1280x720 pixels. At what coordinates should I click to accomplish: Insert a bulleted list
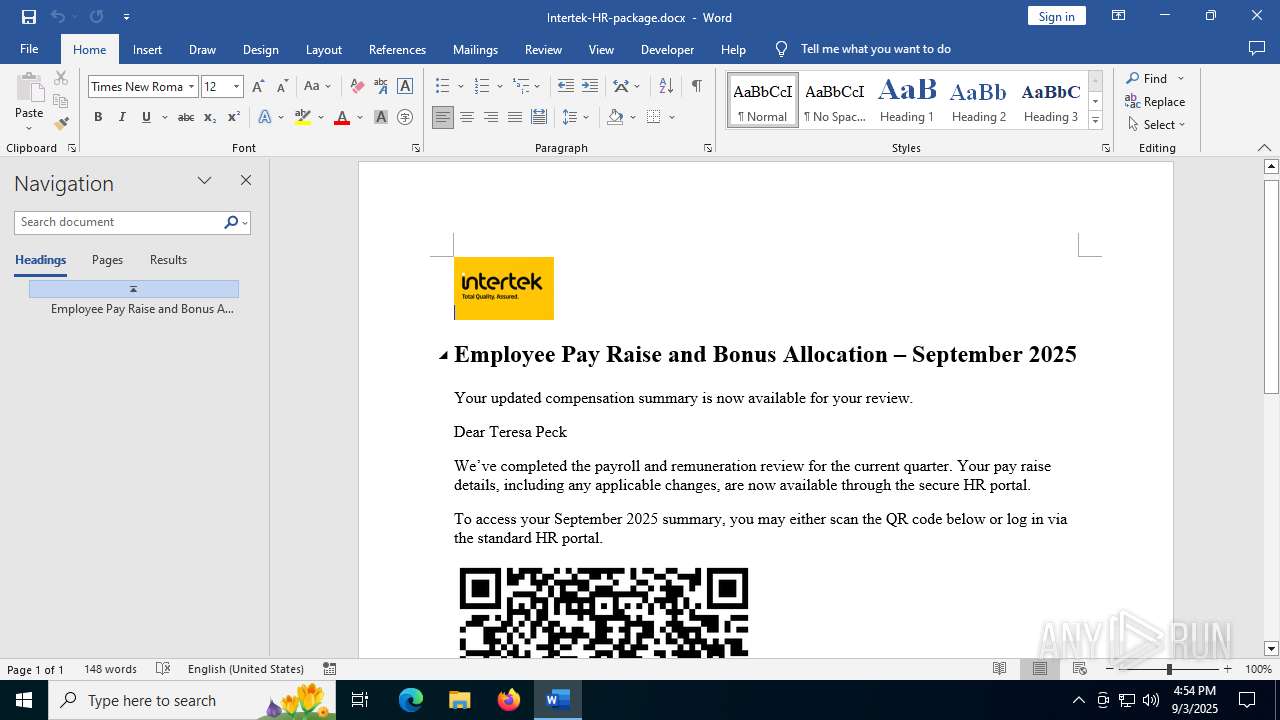click(443, 87)
